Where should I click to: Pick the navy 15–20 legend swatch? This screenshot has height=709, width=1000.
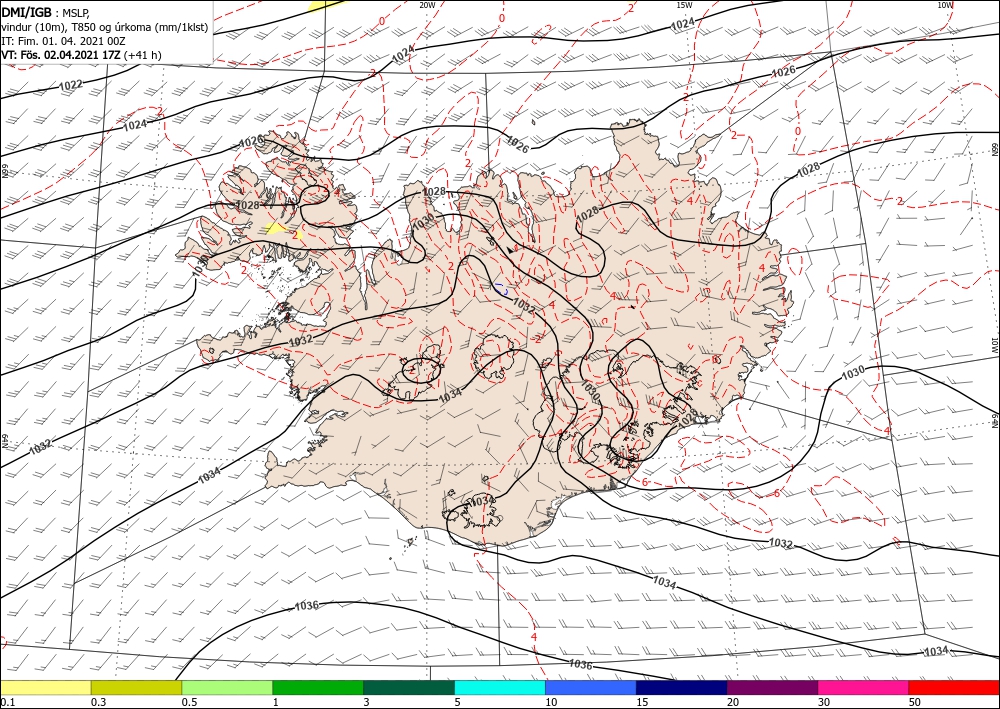[x=682, y=687]
